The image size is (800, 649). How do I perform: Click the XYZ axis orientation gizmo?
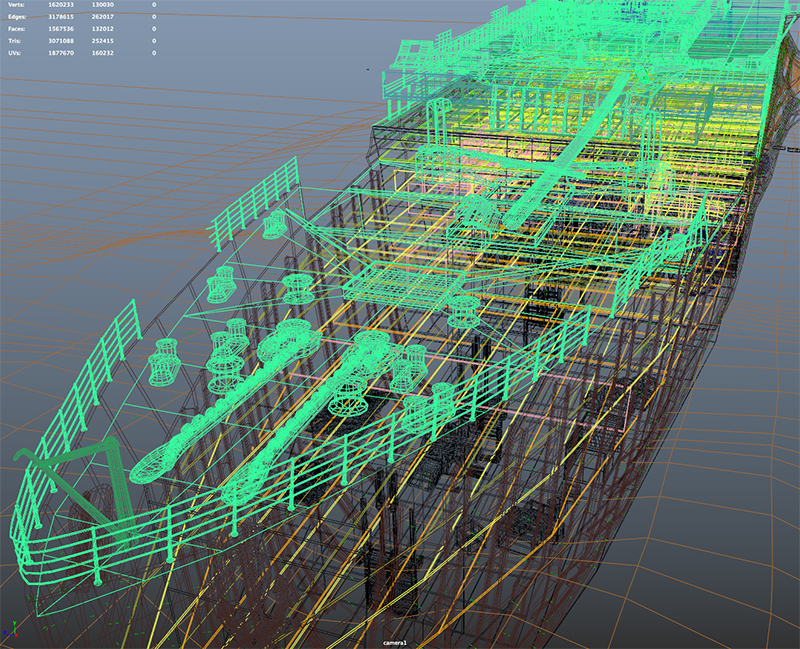point(11,630)
